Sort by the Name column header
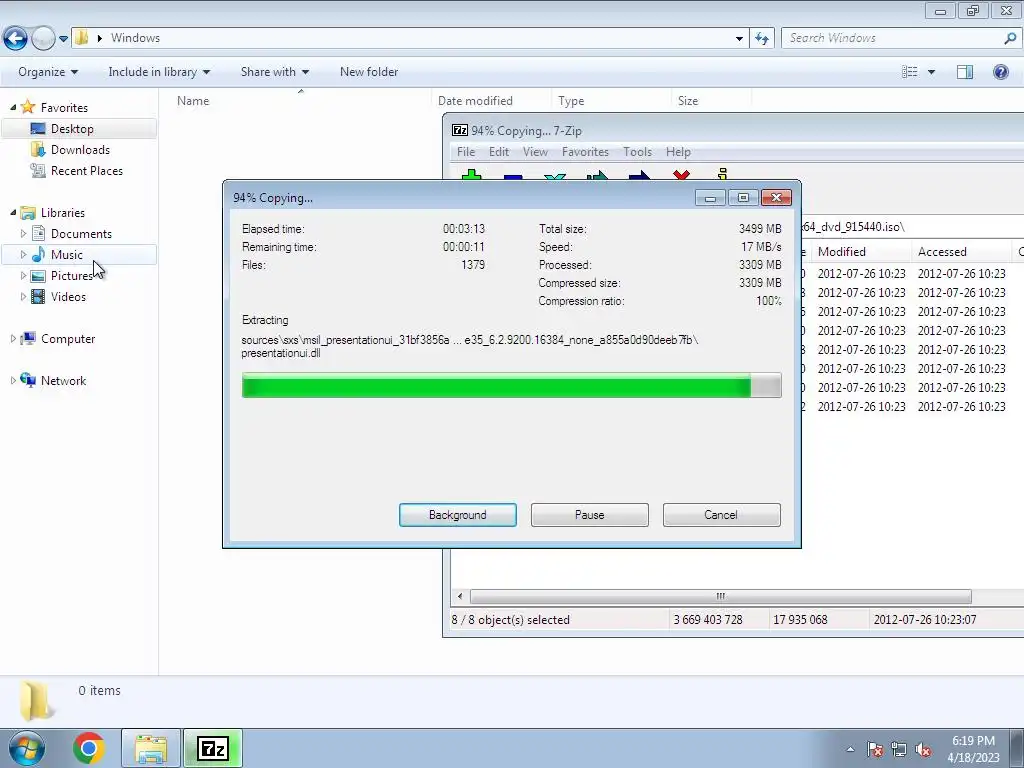This screenshot has width=1024, height=768. tap(193, 101)
